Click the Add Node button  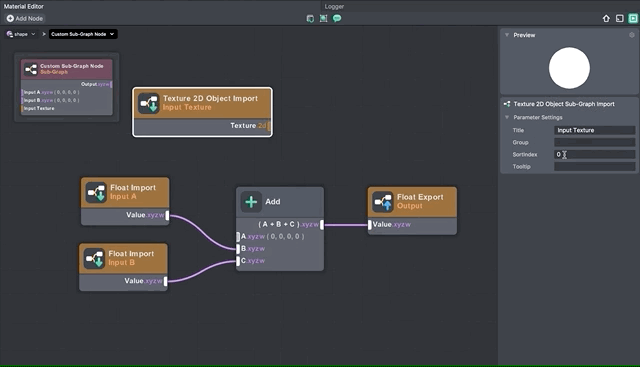[x=24, y=18]
